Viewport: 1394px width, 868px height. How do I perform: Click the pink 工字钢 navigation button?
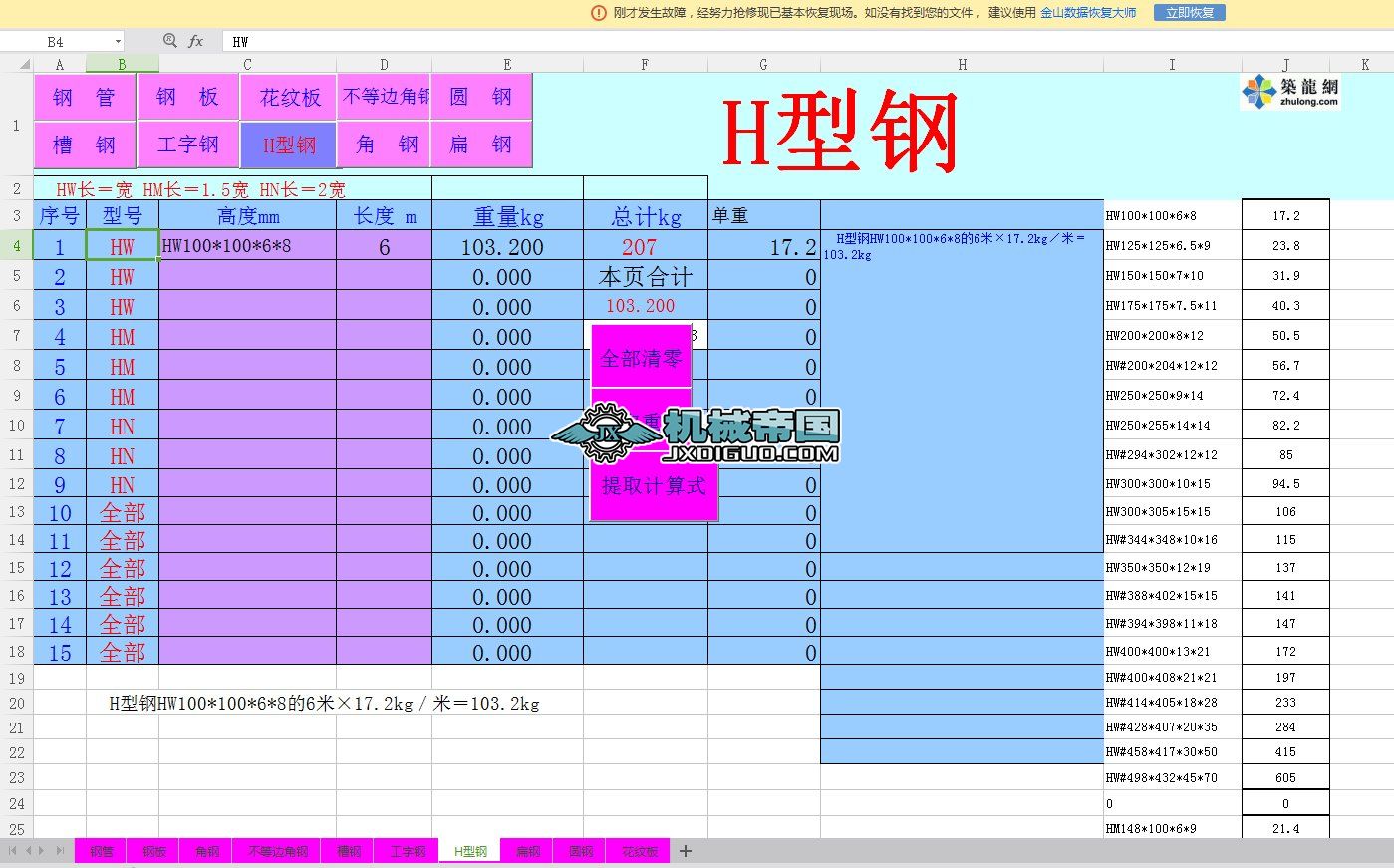[x=187, y=145]
